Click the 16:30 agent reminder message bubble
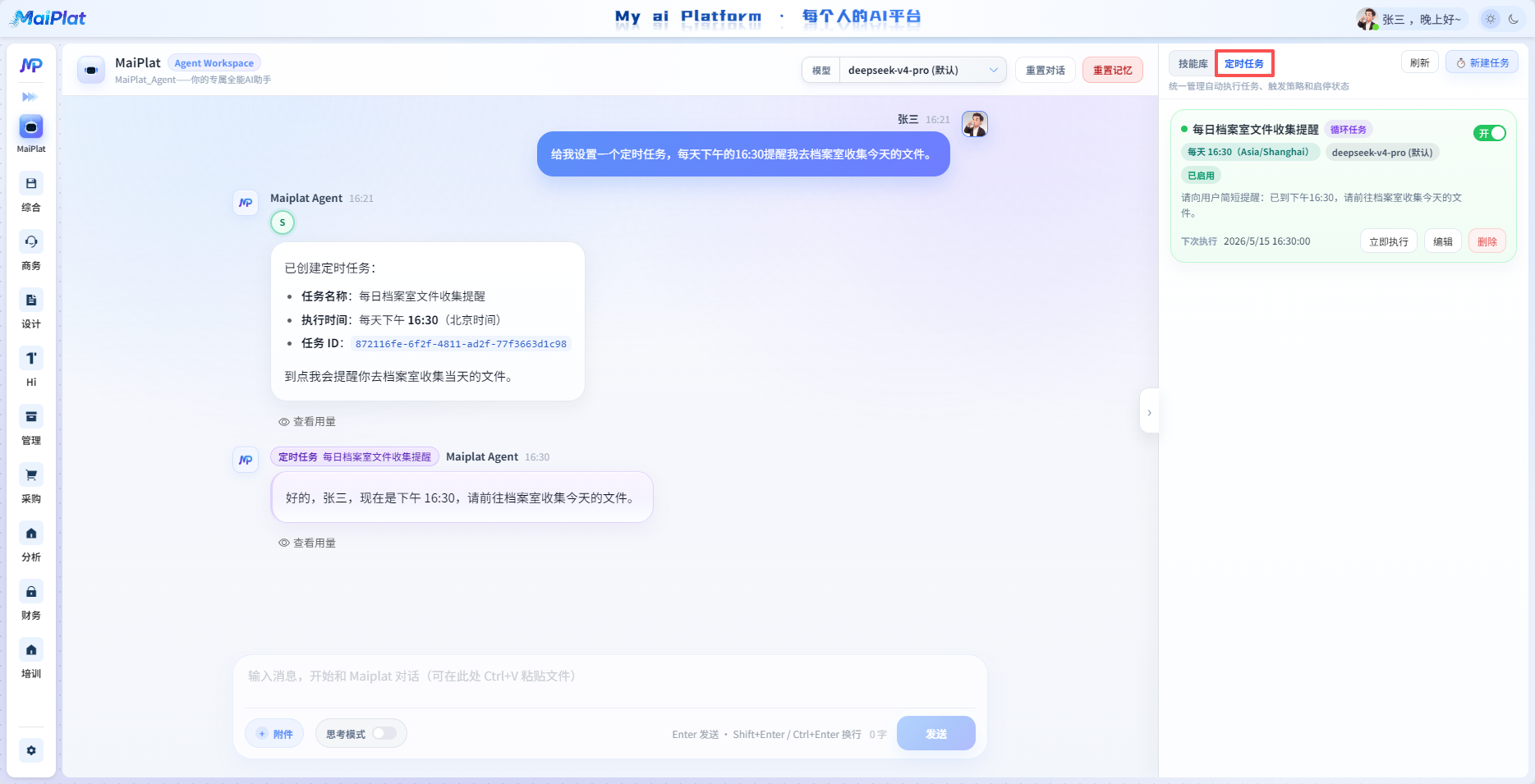Viewport: 1535px width, 784px height. (462, 497)
